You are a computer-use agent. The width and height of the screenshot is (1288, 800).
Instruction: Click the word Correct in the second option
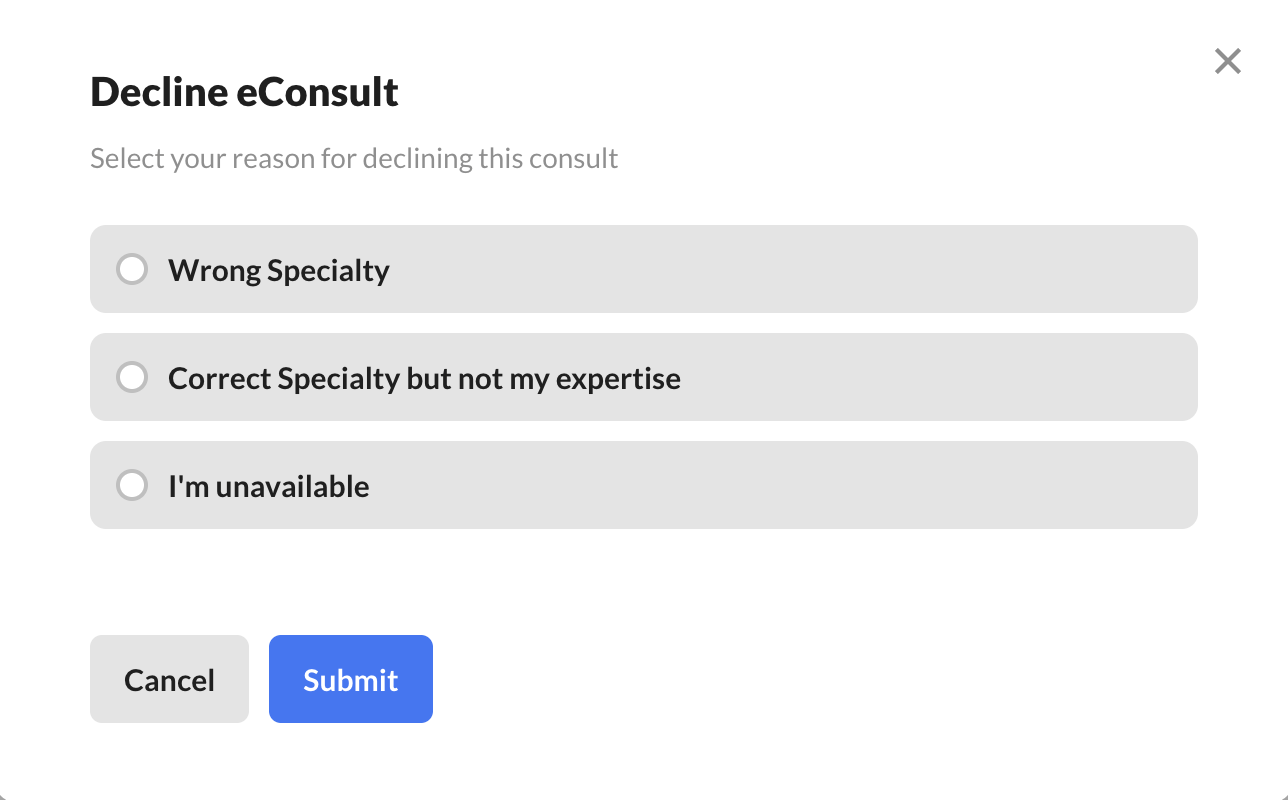tap(220, 379)
